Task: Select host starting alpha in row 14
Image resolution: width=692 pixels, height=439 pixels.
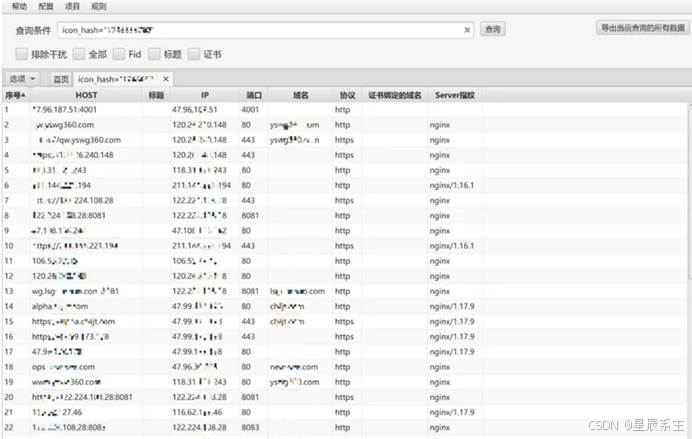Action: click(60, 306)
